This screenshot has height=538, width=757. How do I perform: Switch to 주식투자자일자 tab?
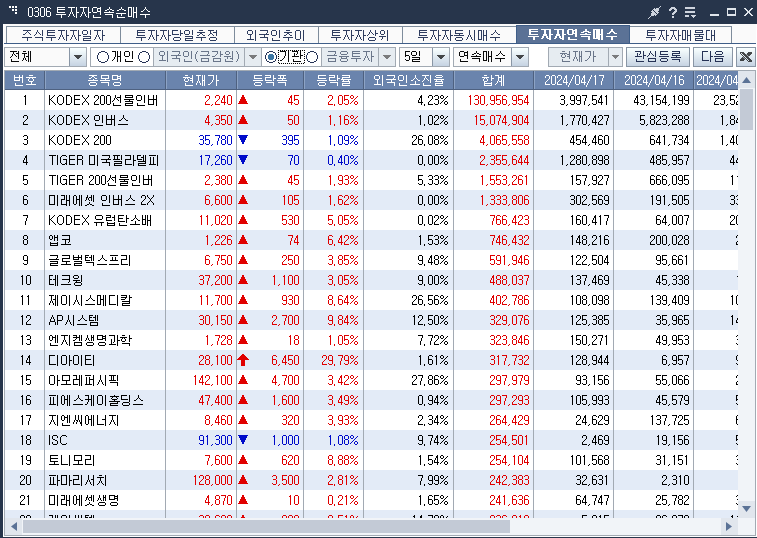tap(63, 35)
